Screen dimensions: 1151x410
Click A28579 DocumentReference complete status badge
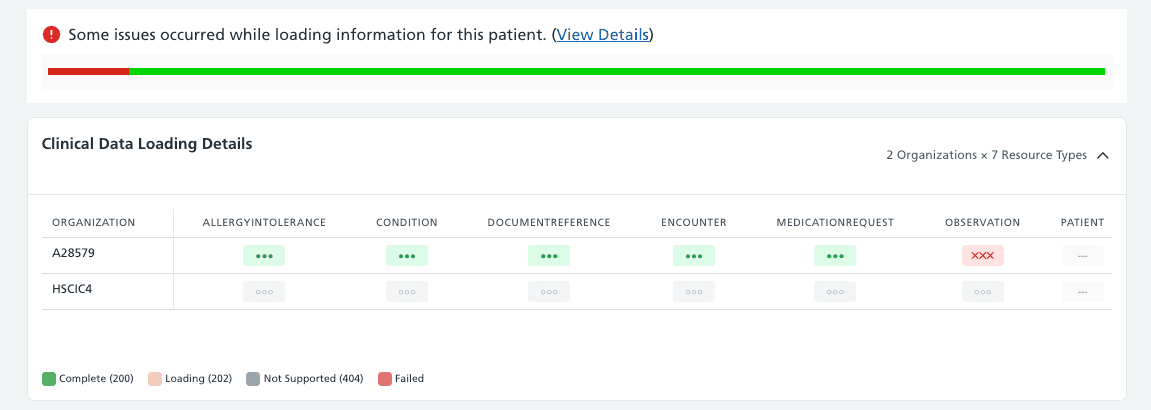(x=549, y=256)
